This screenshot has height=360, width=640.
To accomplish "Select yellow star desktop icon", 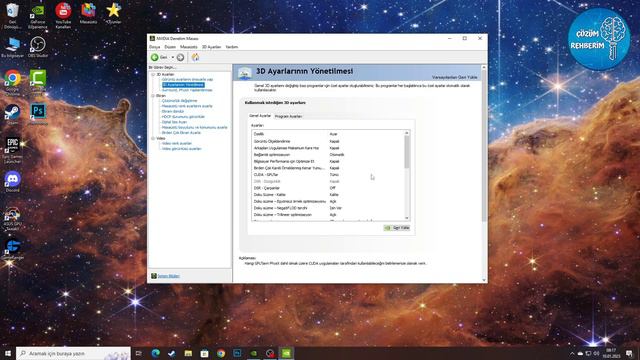I will tap(113, 13).
